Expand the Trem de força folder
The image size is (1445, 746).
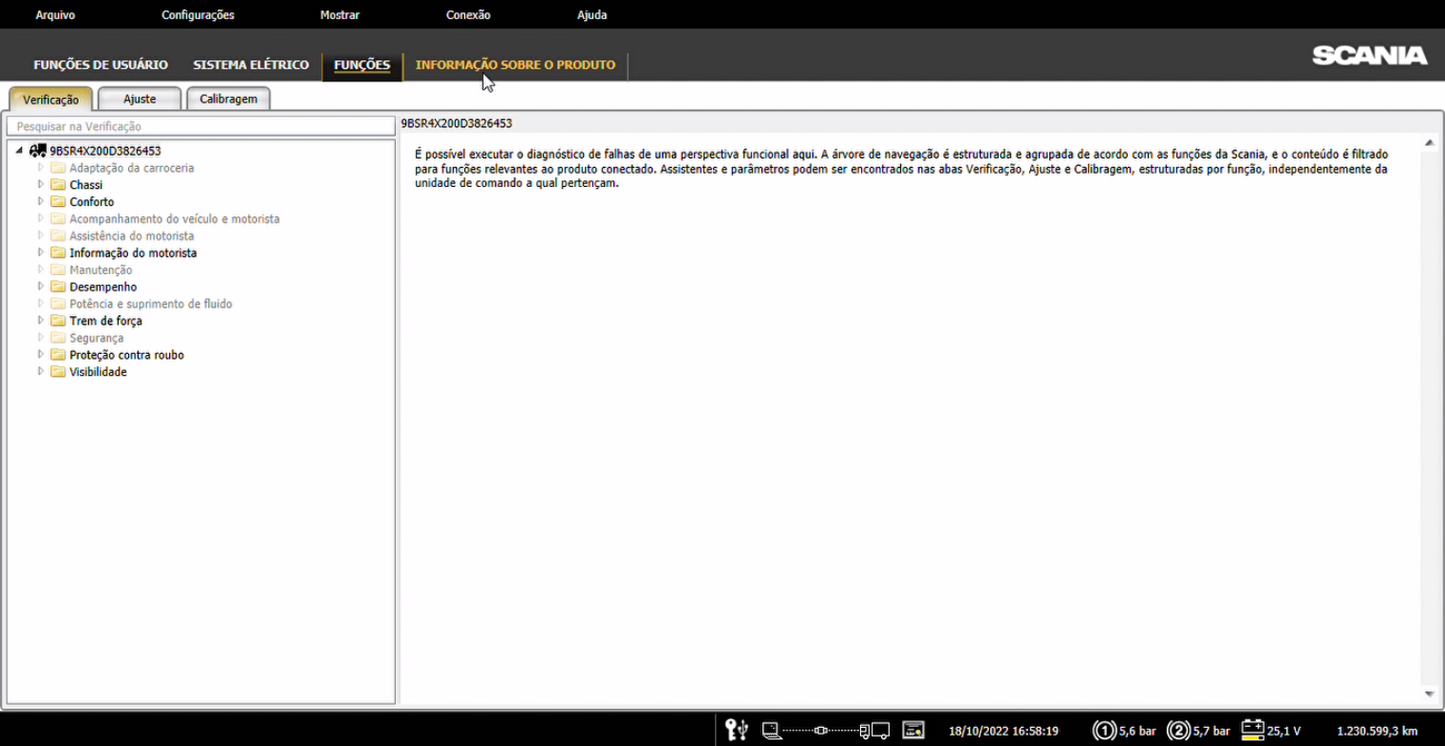pos(41,321)
